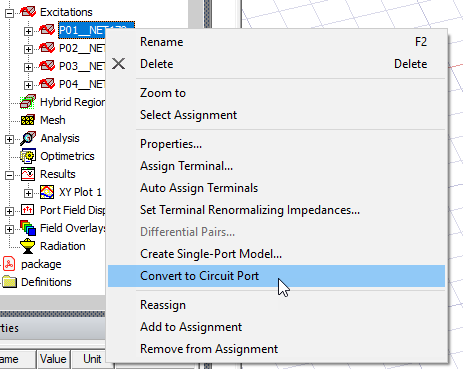
Task: Choose Rename from the context menu
Action: tap(276, 42)
